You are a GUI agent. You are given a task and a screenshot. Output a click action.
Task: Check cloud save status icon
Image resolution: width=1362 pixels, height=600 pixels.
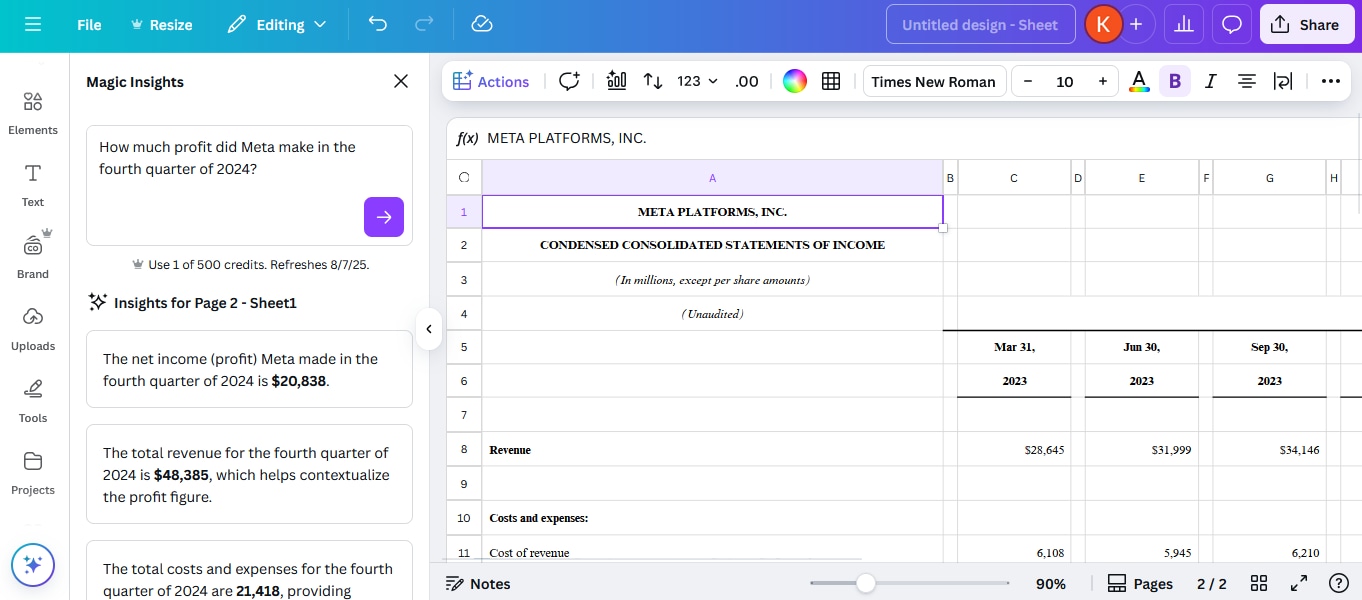tap(482, 24)
